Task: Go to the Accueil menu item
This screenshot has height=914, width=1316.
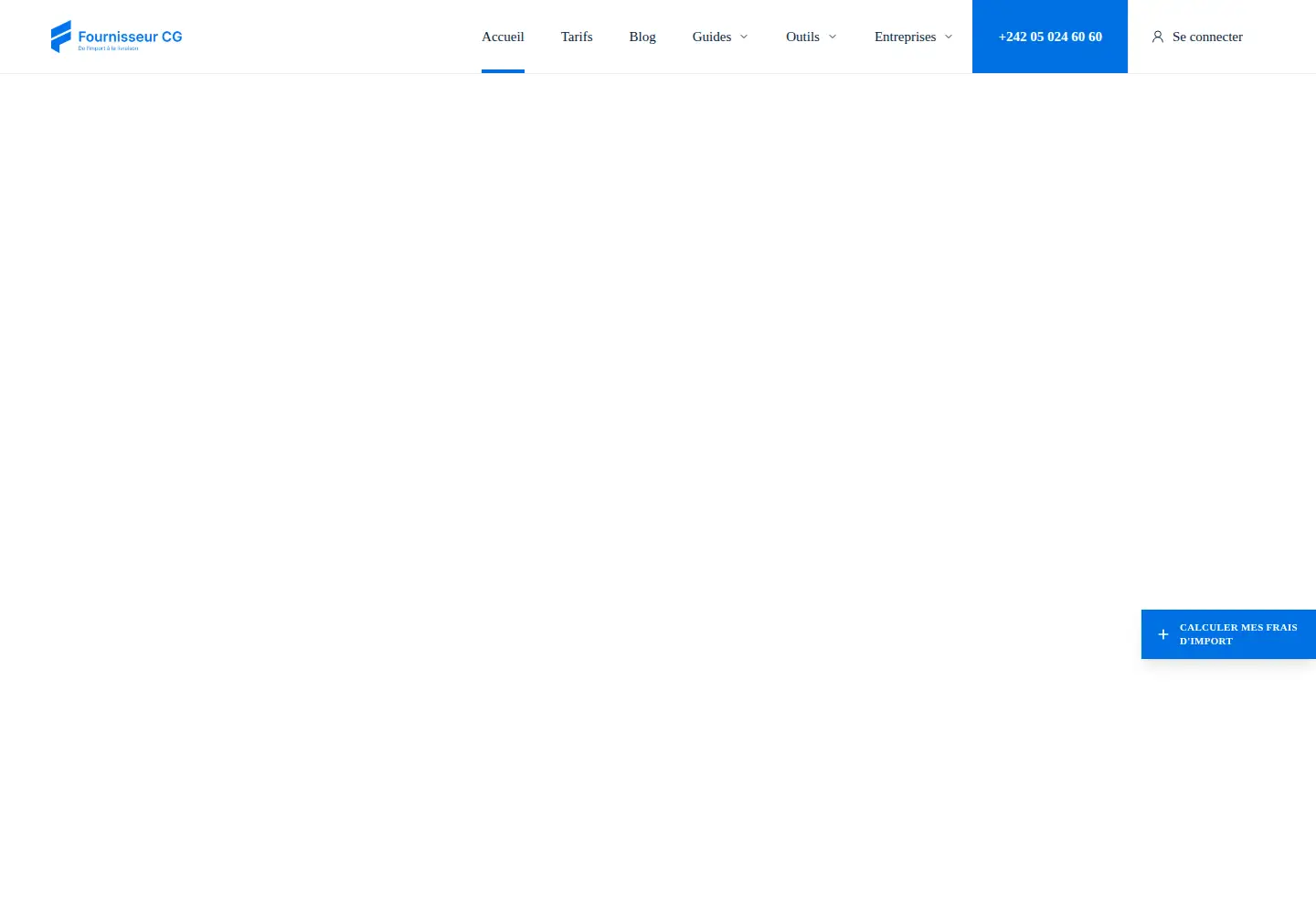Action: tap(503, 37)
